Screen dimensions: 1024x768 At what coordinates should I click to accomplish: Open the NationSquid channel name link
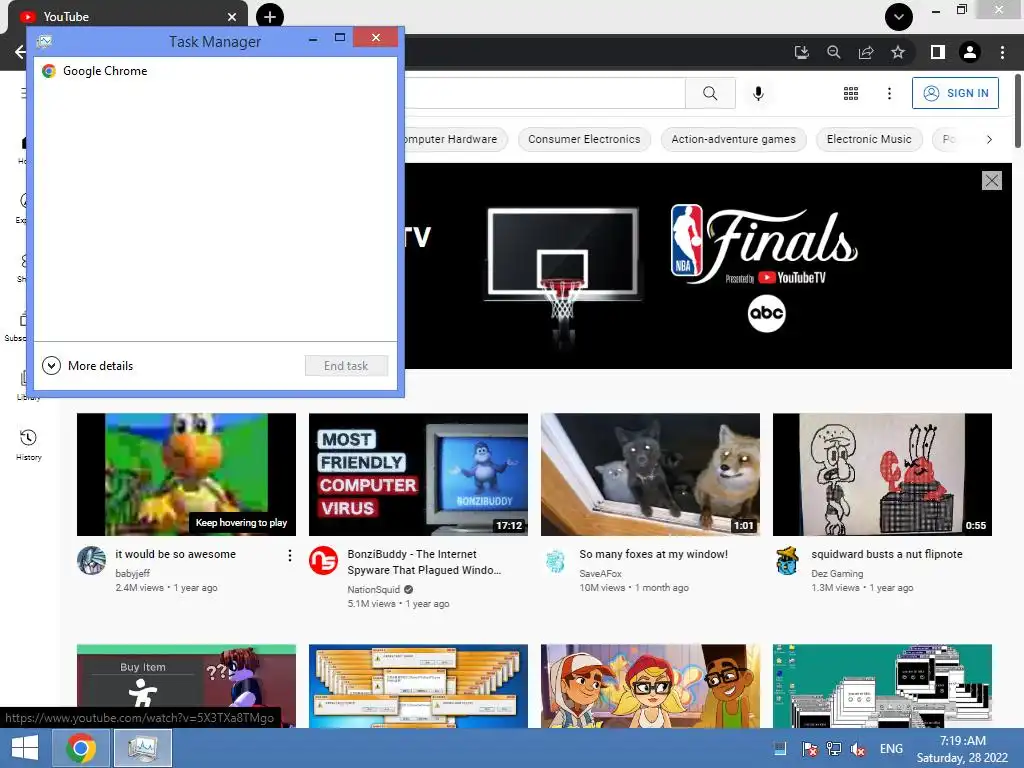374,589
